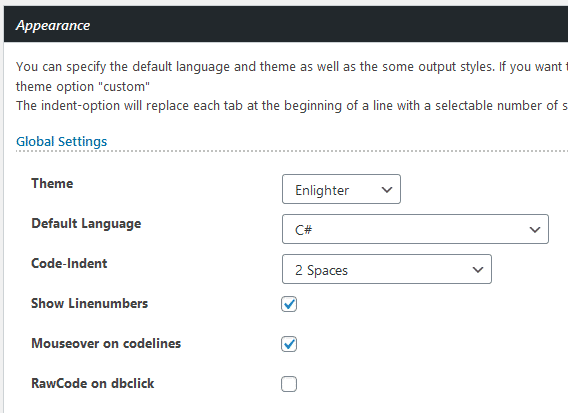Click the Global Settings section heading
568x413 pixels.
click(62, 142)
